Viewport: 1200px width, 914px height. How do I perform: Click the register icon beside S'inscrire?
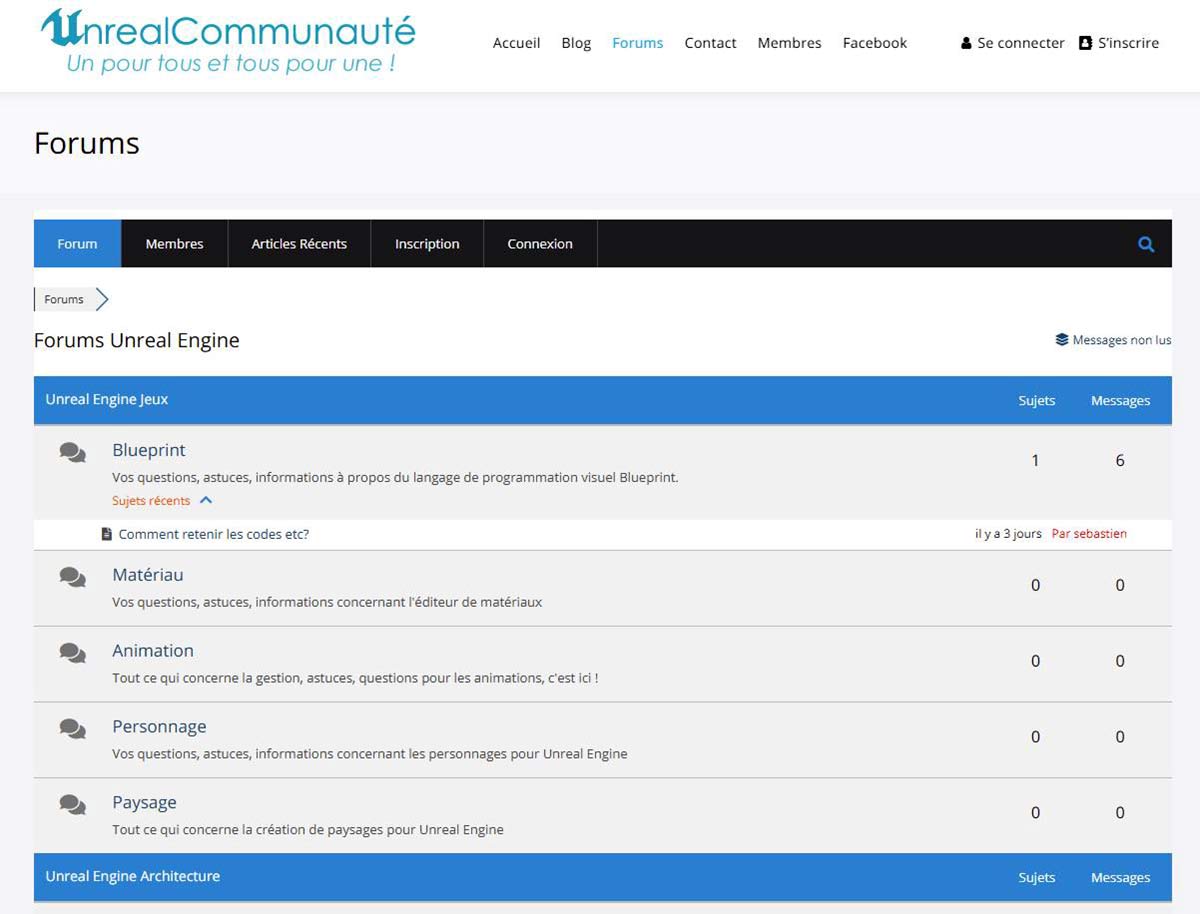click(x=1085, y=43)
